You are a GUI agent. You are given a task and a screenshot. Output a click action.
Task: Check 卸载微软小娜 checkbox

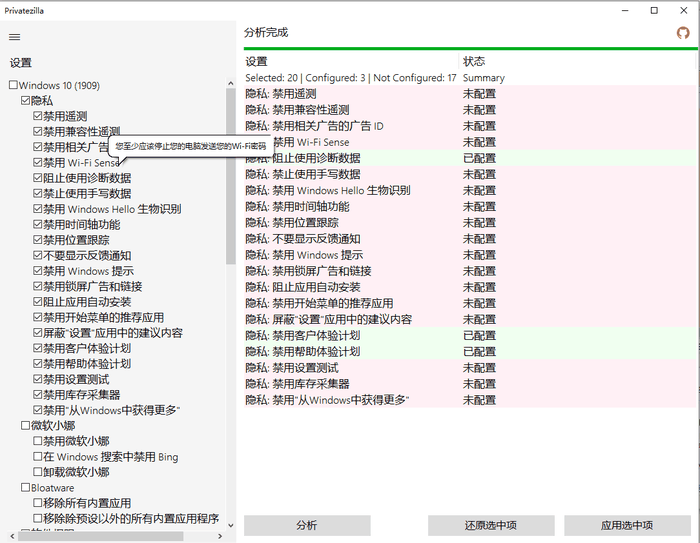(38, 472)
